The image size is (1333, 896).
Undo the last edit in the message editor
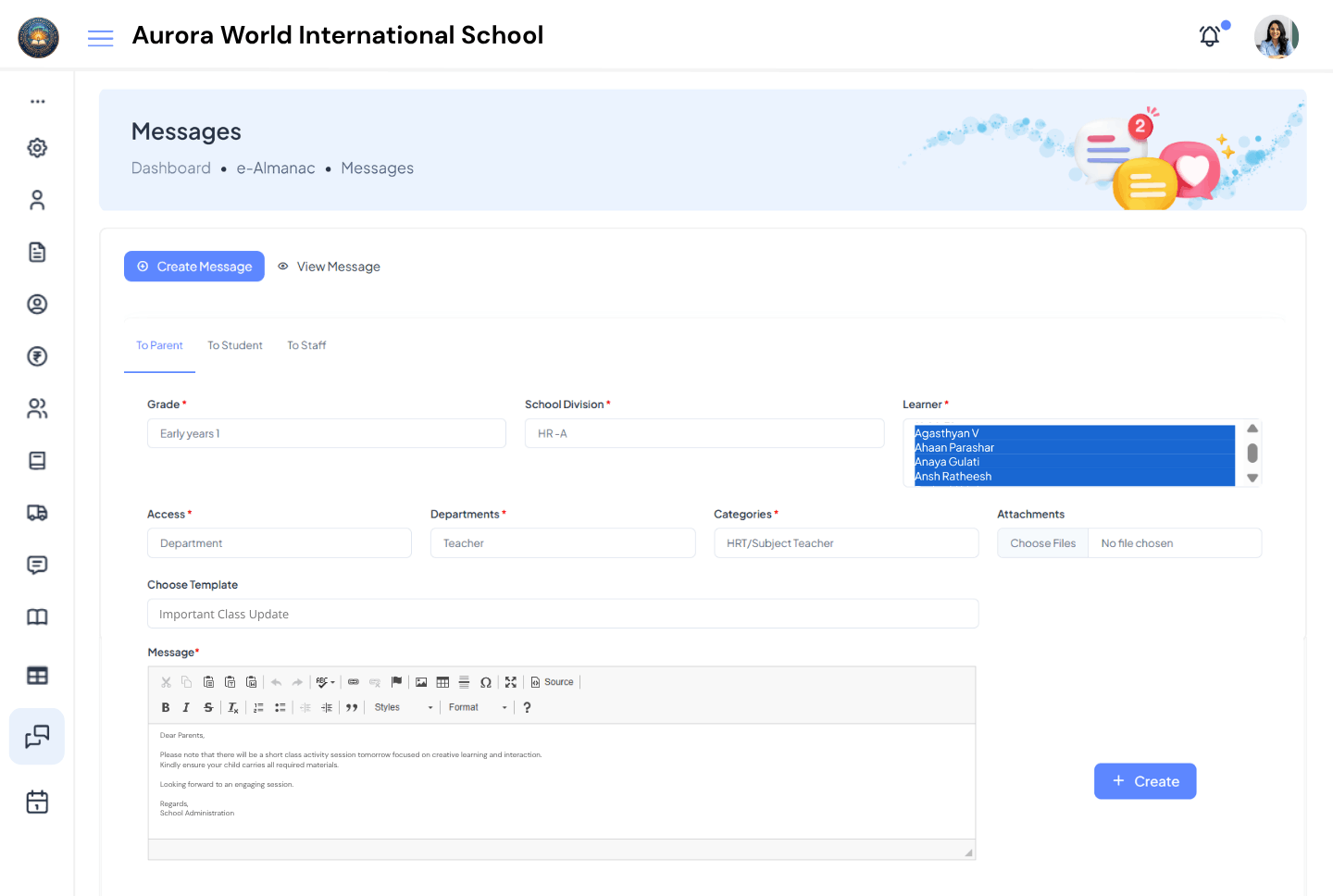(275, 681)
